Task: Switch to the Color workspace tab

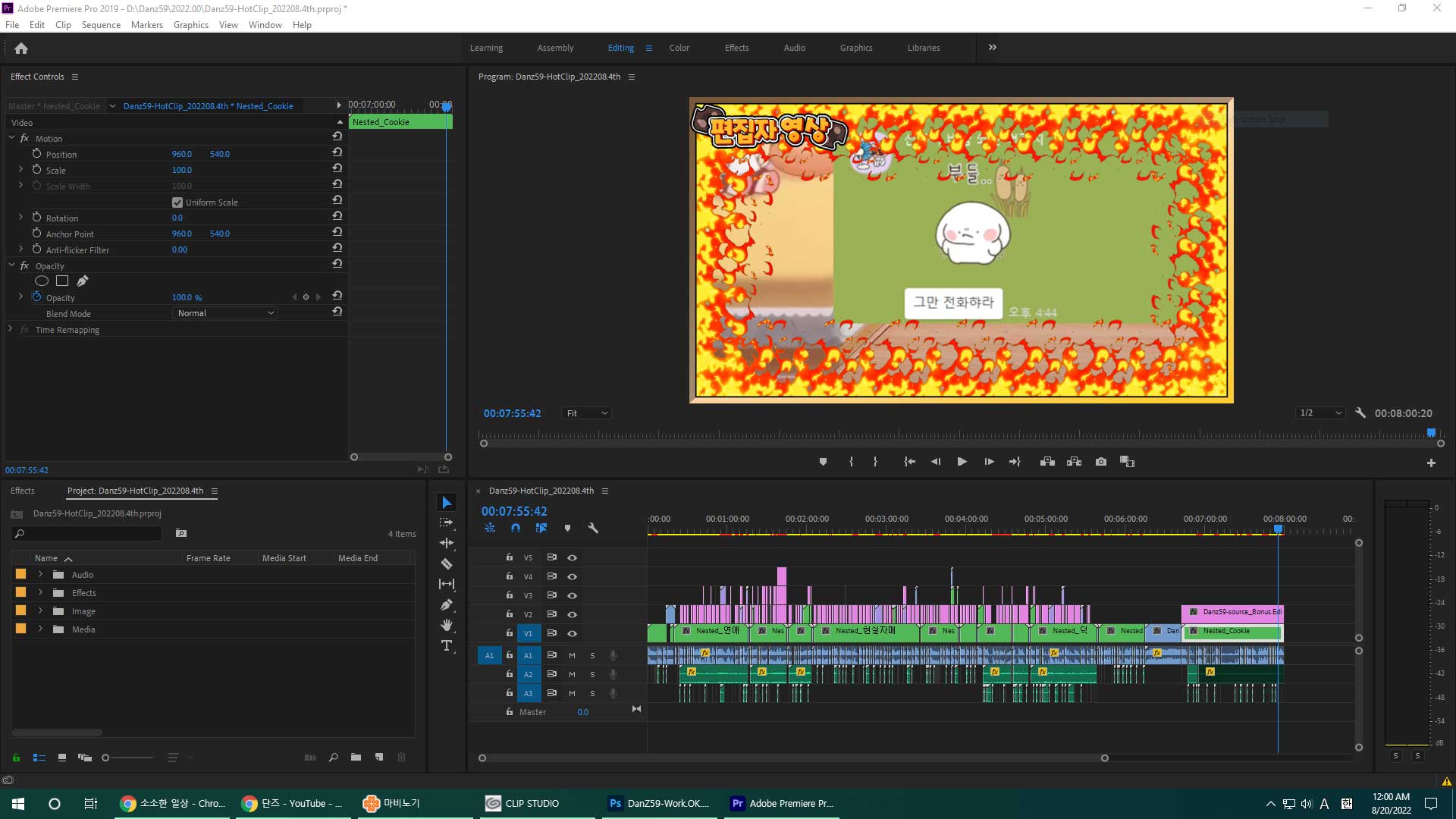Action: [x=679, y=48]
